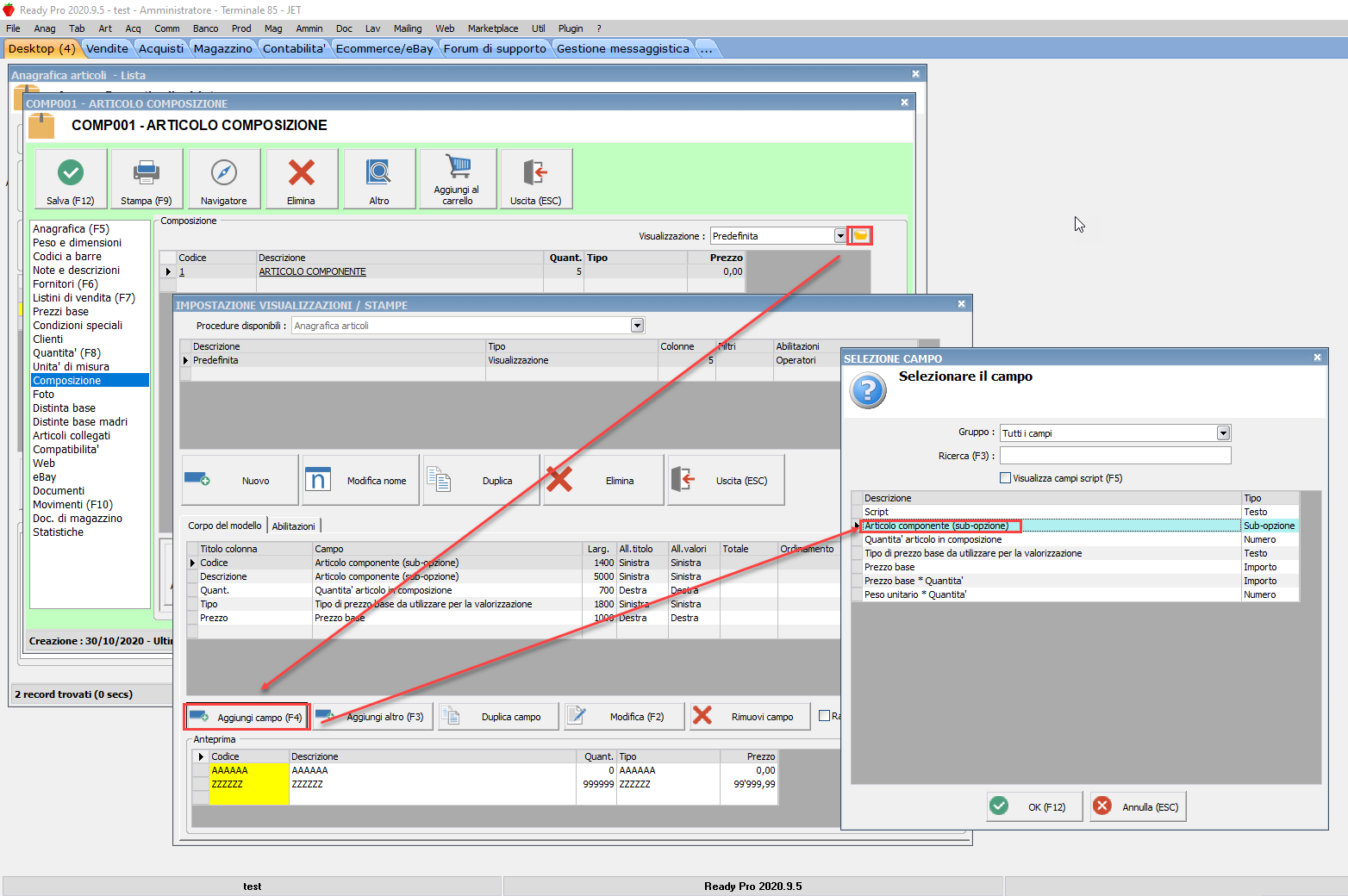This screenshot has width=1348, height=896.
Task: Open the Statistiche section
Action: [59, 532]
